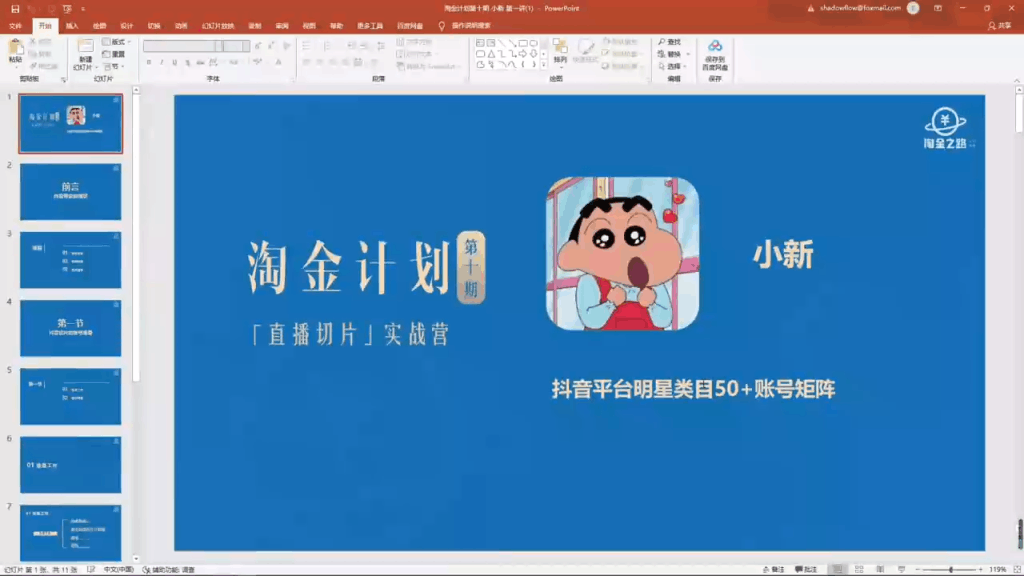Select the rectangle shape in shapes gallery
Screen dimensions: 1024x576
pos(523,42)
